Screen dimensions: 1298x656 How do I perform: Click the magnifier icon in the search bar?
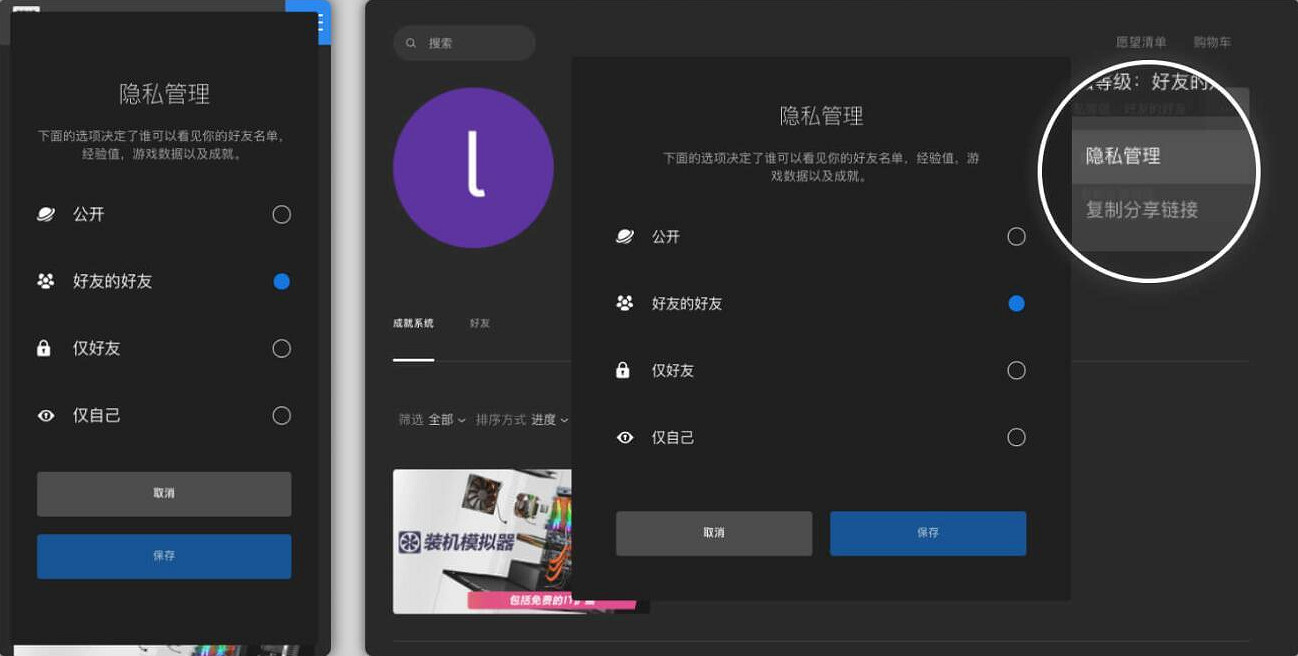(411, 43)
